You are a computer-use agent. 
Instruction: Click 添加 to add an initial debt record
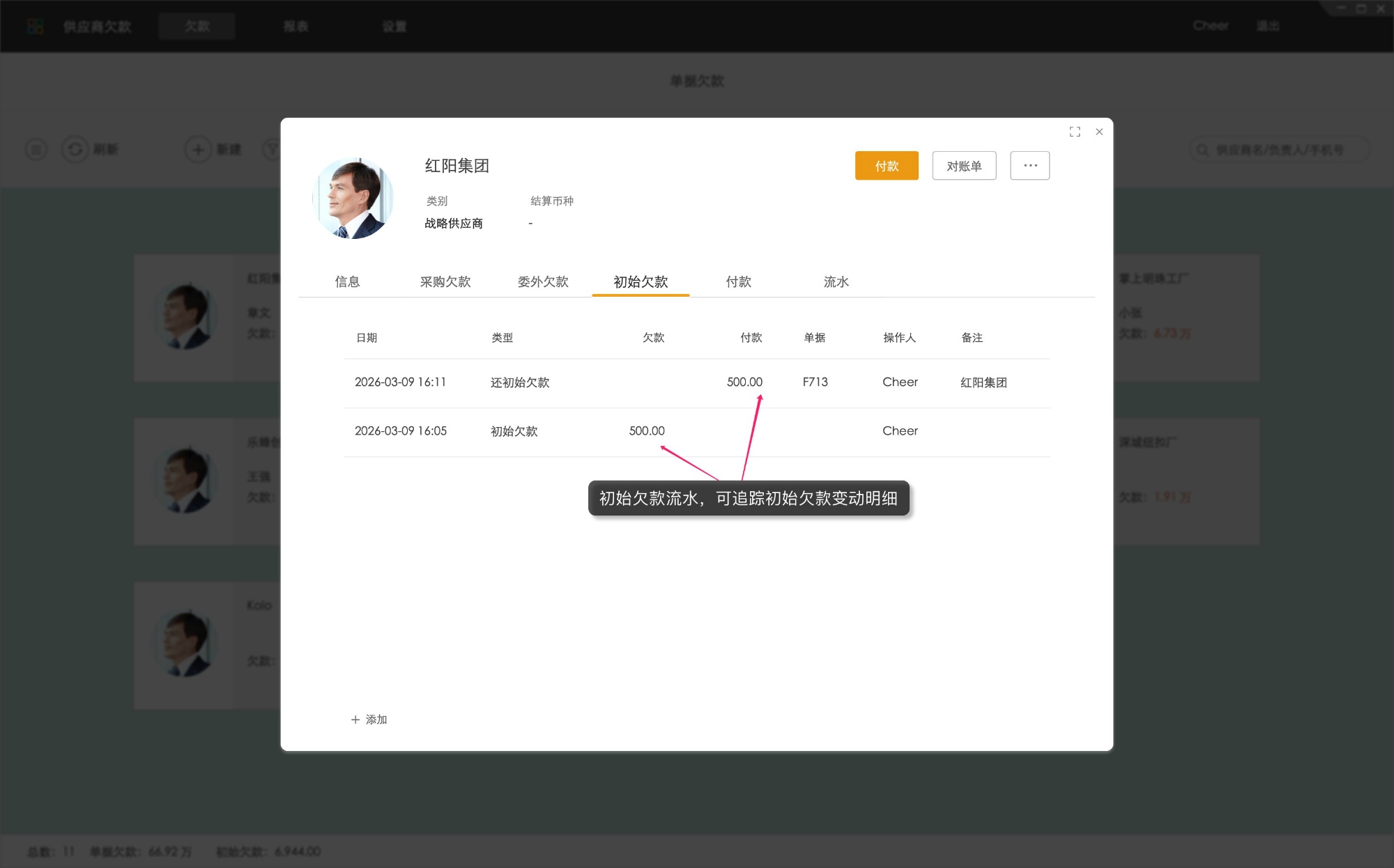click(x=368, y=719)
